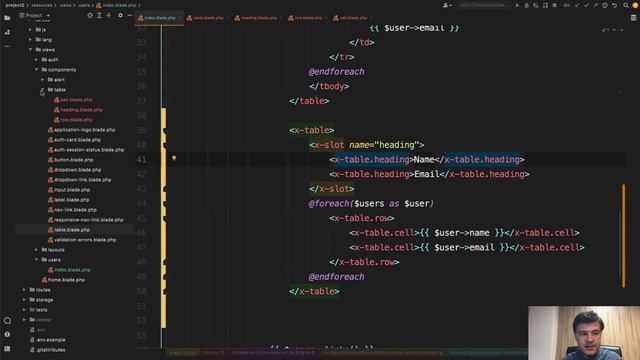Click the orange avatar icon at top right
Screen dimensions: 640x360
click(x=635, y=5)
